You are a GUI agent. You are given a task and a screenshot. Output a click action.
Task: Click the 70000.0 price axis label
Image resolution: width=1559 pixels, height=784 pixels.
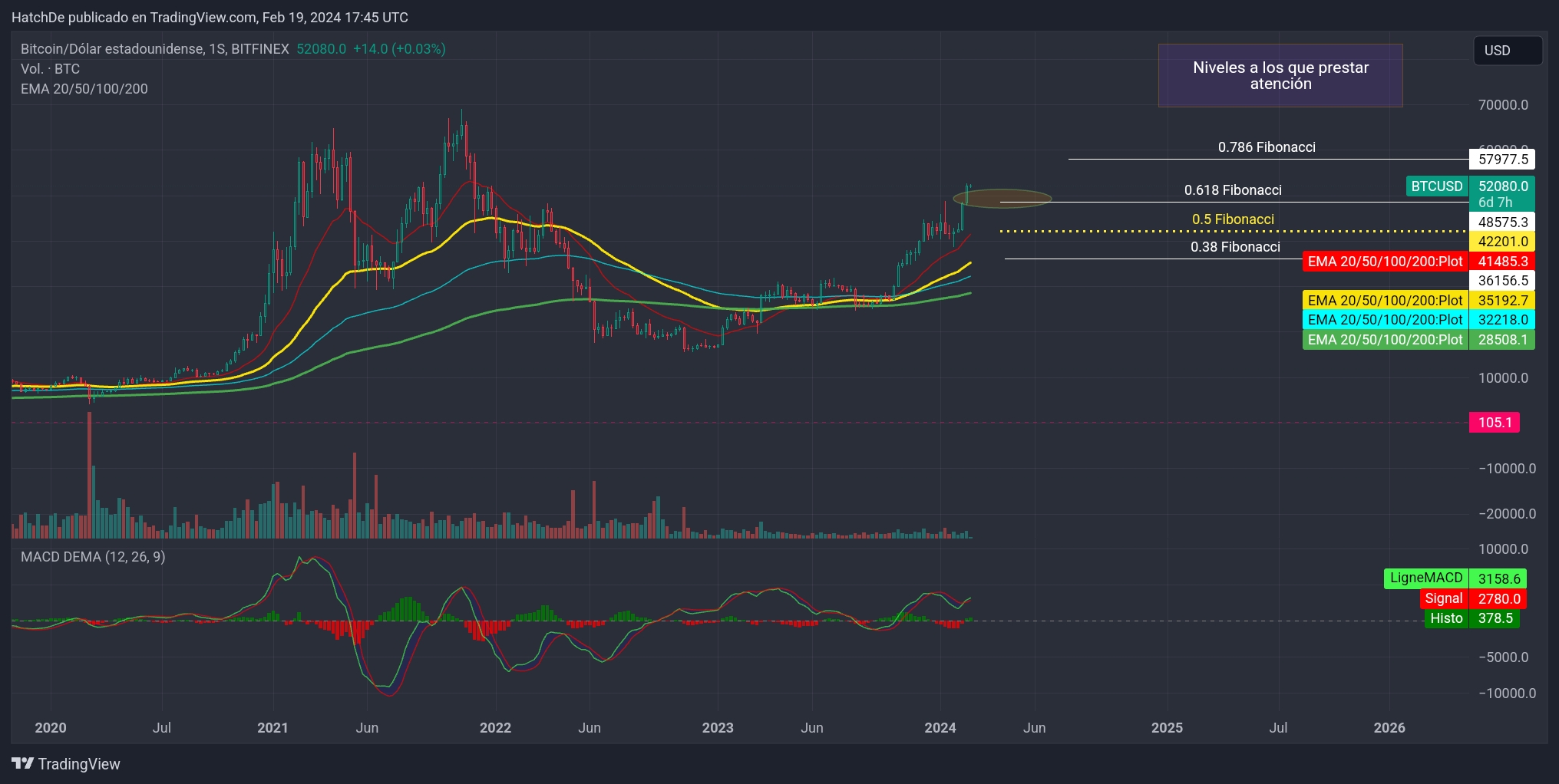tap(1503, 105)
